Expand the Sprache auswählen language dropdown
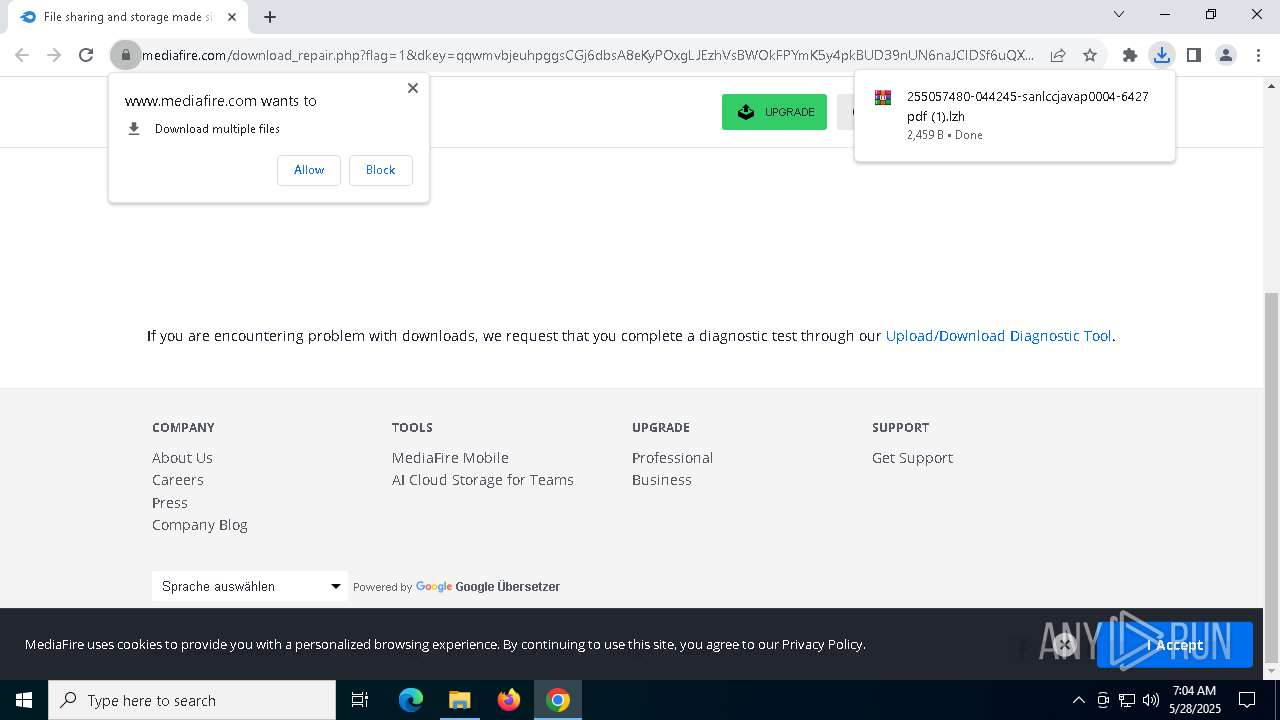The width and height of the screenshot is (1280, 720). (250, 586)
